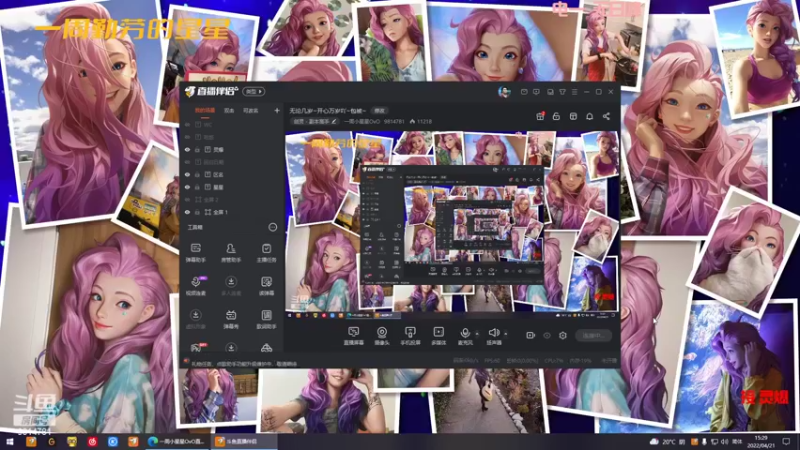This screenshot has height=450, width=800.
Task: Switch to the orange 我的场景 tab
Action: [205, 110]
